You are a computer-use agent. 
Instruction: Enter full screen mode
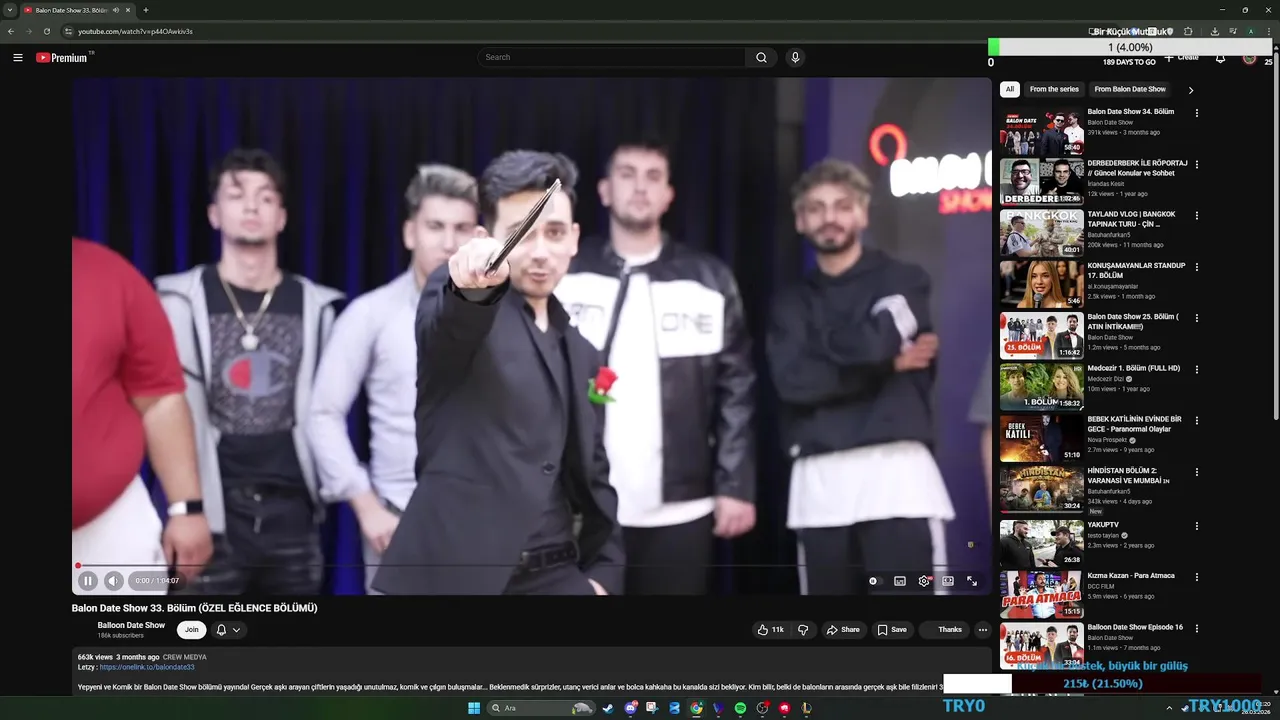click(972, 581)
